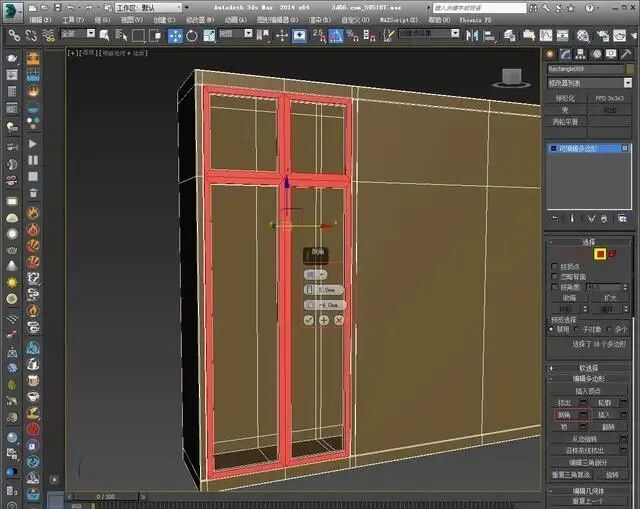Screen dimensions: 640x509
Task: Switch to the Hierarchy command panel
Action: tap(580, 54)
